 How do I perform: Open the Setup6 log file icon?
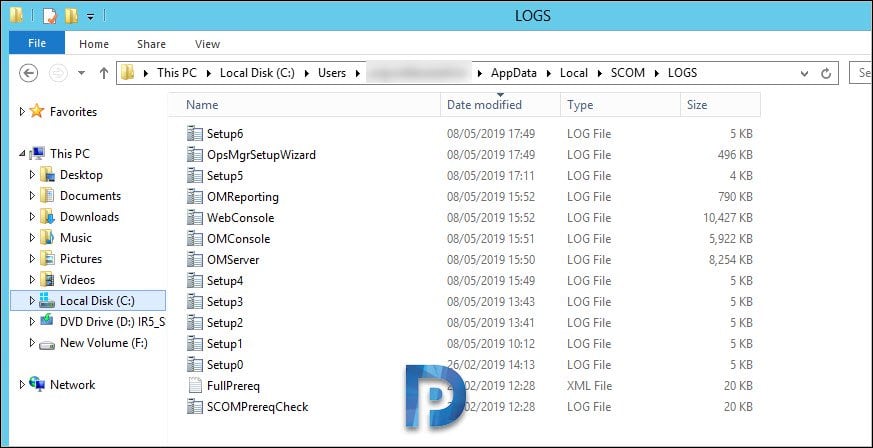(x=194, y=134)
